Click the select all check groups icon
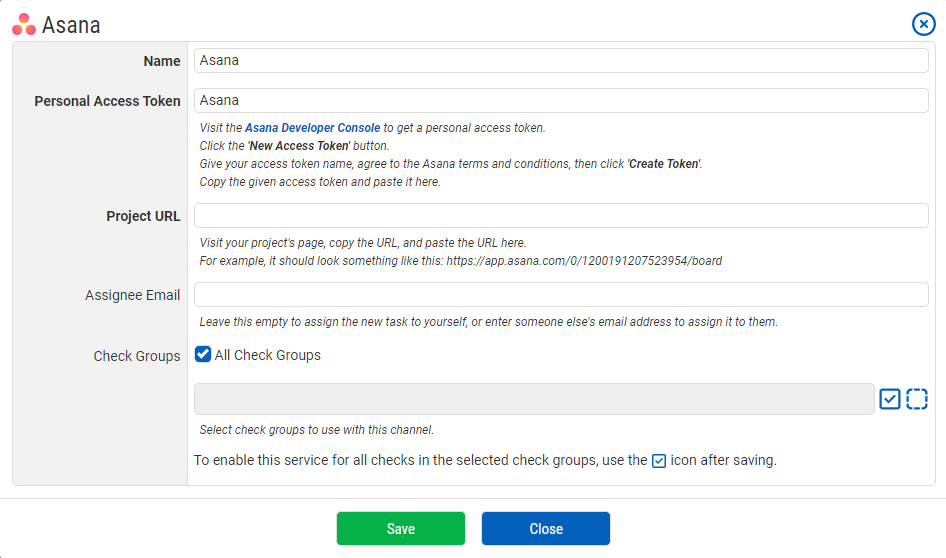This screenshot has height=558, width=946. coord(890,399)
